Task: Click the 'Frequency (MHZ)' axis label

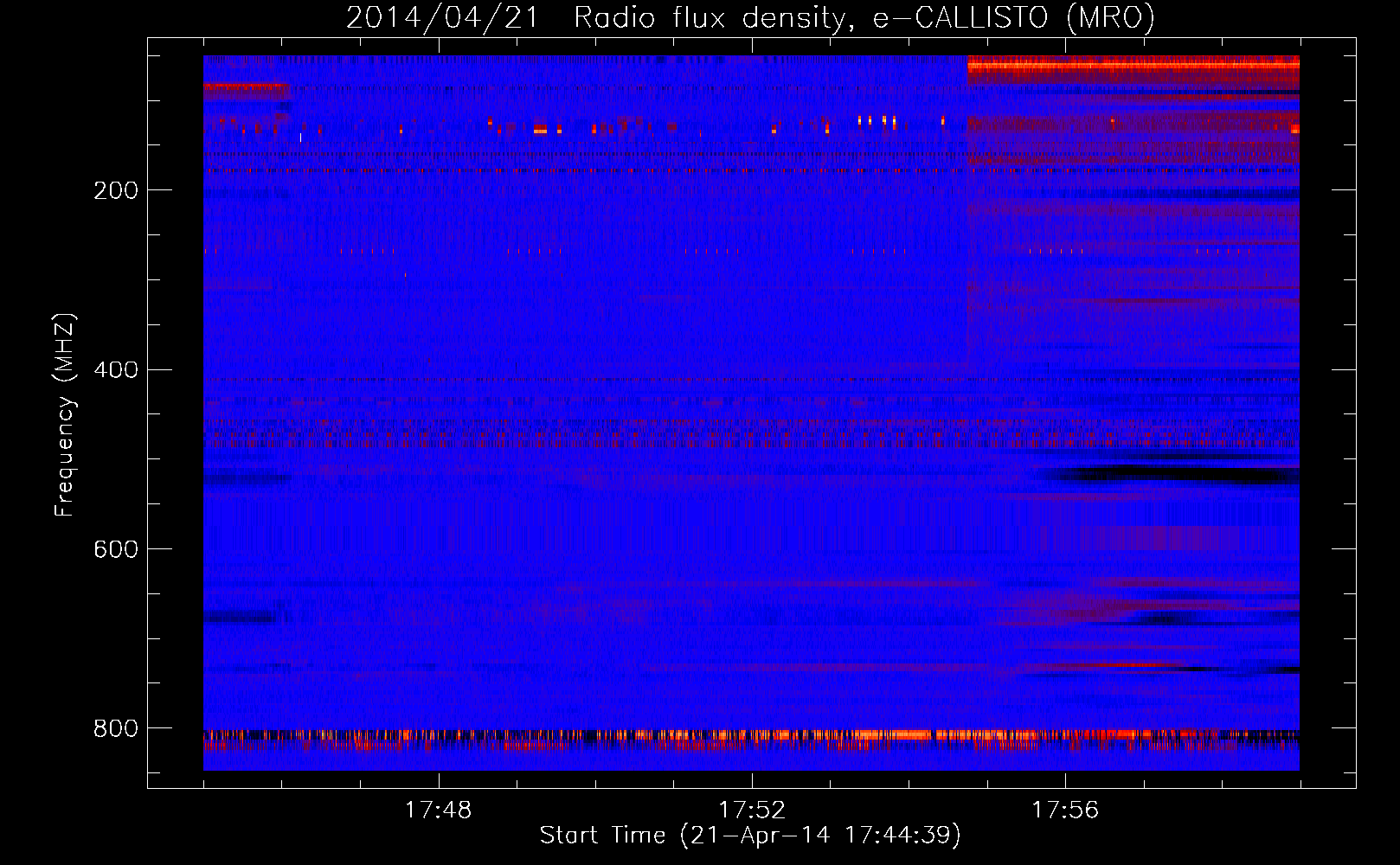Action: [64, 414]
